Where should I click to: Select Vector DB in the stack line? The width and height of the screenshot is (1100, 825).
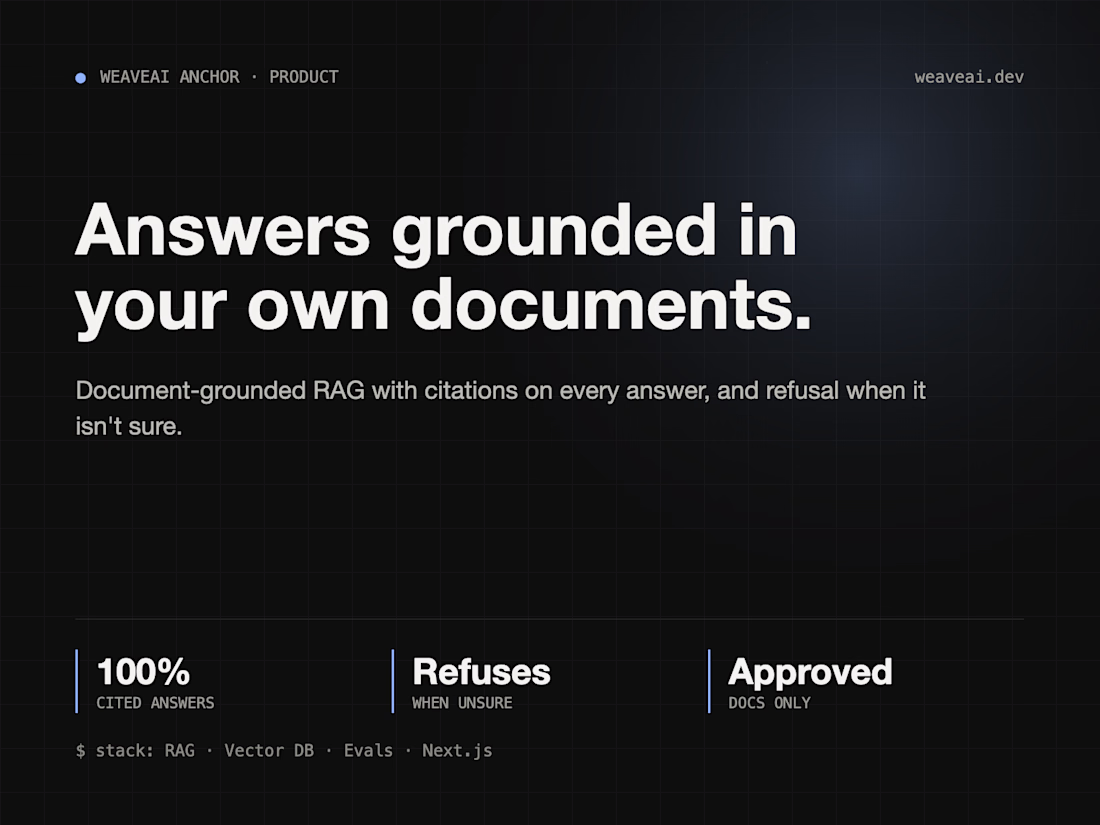(x=269, y=751)
